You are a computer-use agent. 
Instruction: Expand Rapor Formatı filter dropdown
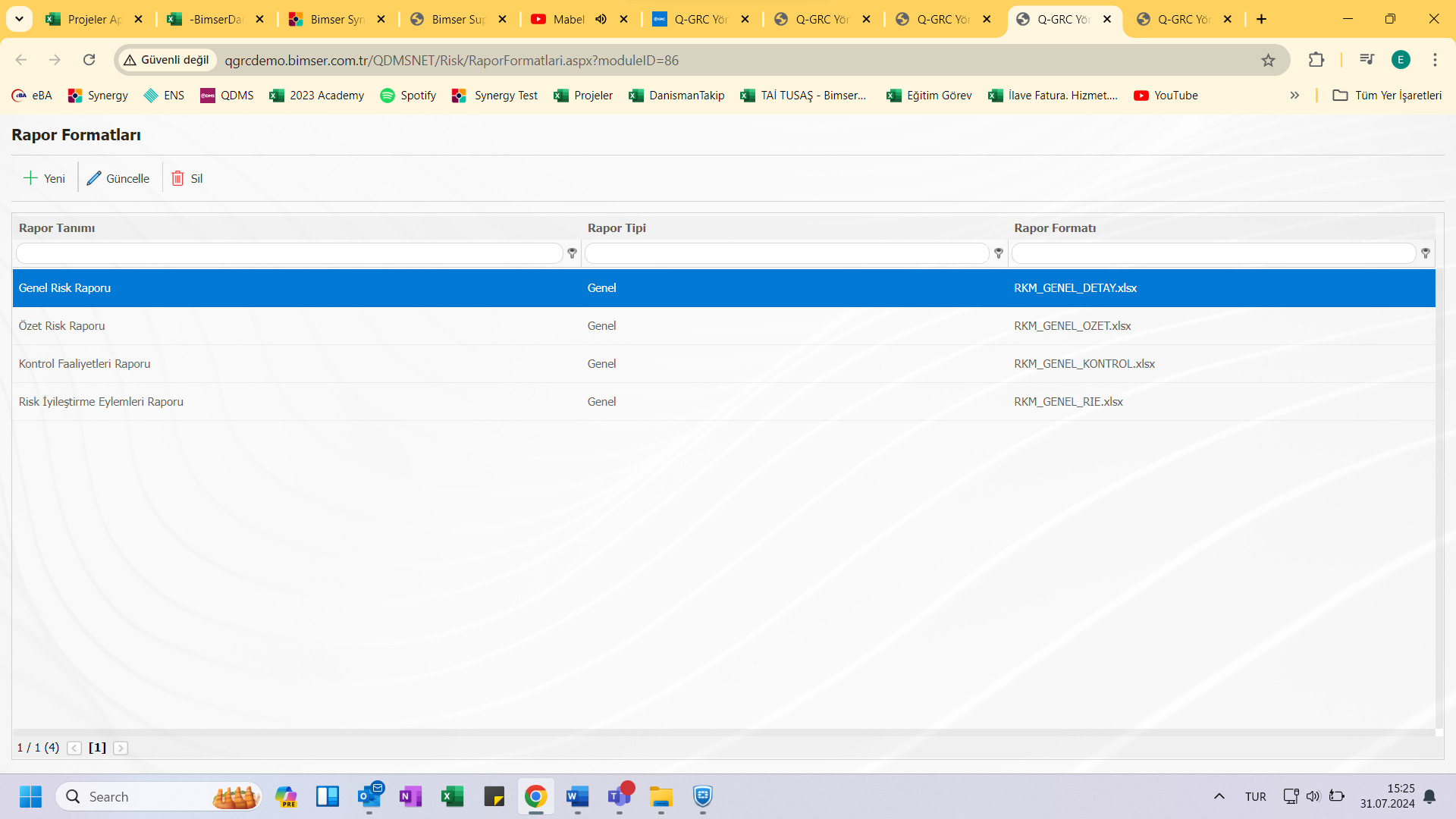pyautogui.click(x=1425, y=253)
